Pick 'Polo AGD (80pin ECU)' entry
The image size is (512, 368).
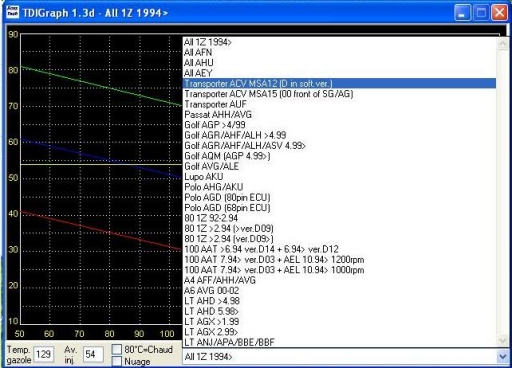click(339, 197)
